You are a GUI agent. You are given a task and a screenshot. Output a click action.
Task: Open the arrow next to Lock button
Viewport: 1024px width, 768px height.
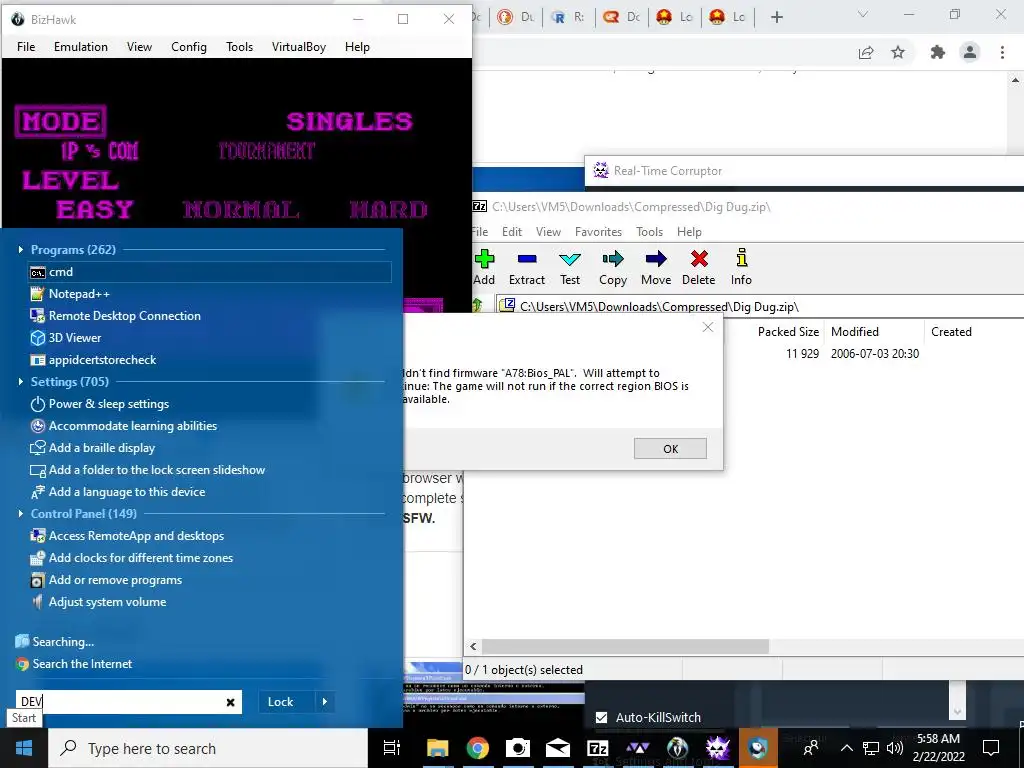pyautogui.click(x=325, y=701)
